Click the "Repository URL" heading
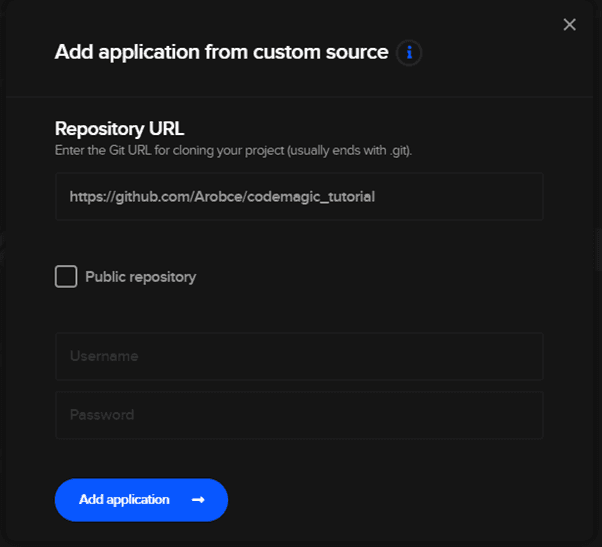The width and height of the screenshot is (602, 547). coord(119,129)
